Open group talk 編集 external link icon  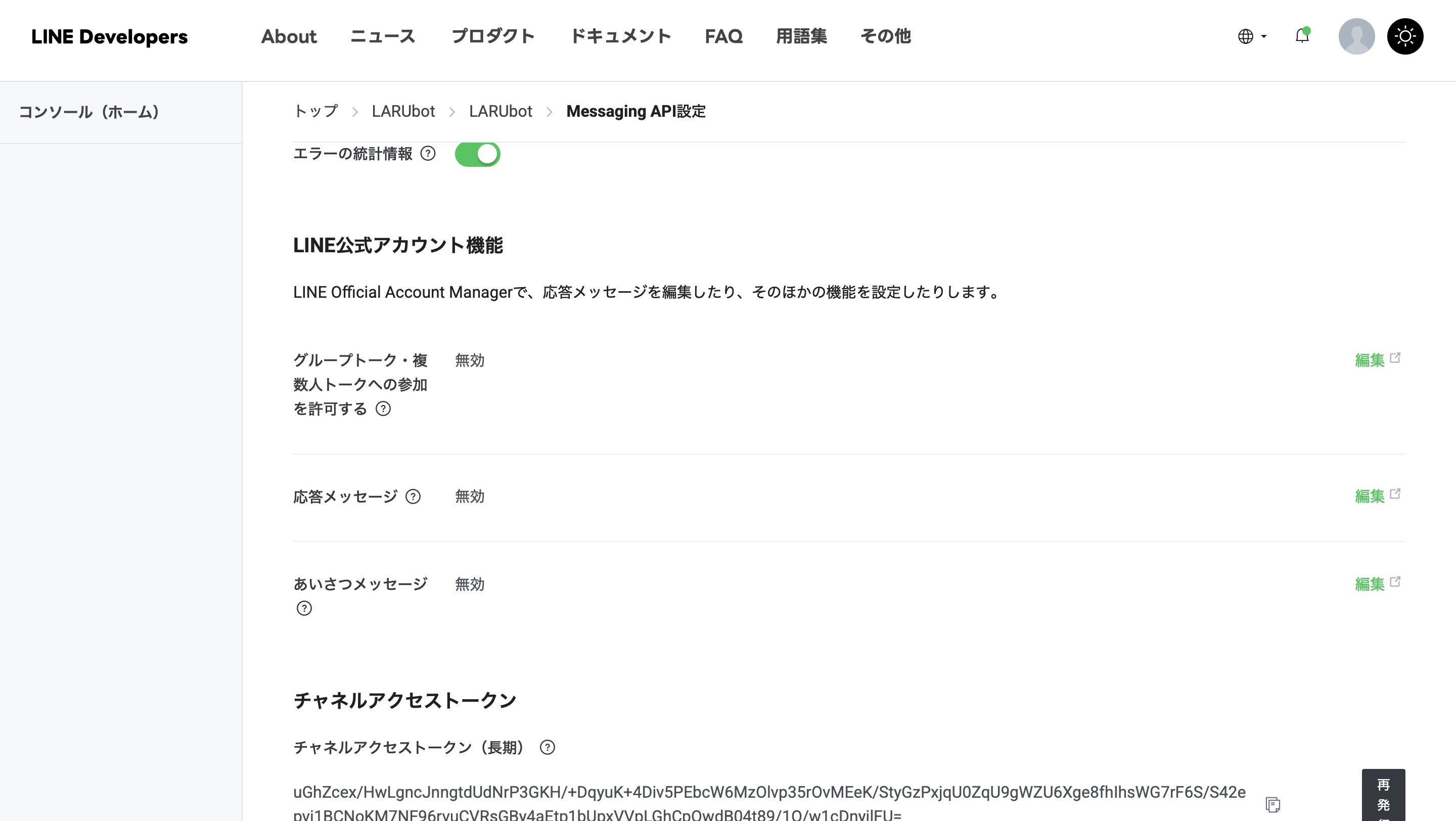(x=1397, y=357)
